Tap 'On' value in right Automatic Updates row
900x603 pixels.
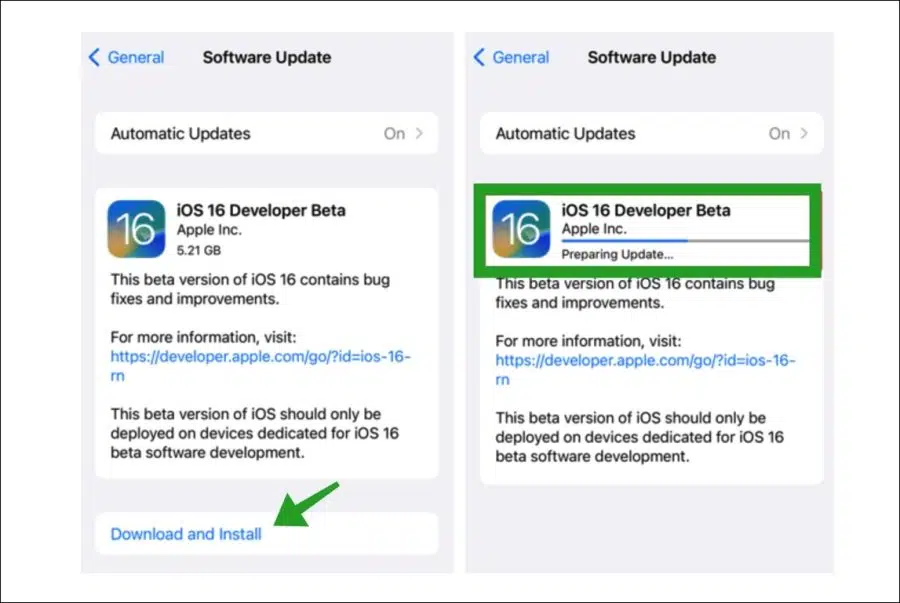click(779, 134)
